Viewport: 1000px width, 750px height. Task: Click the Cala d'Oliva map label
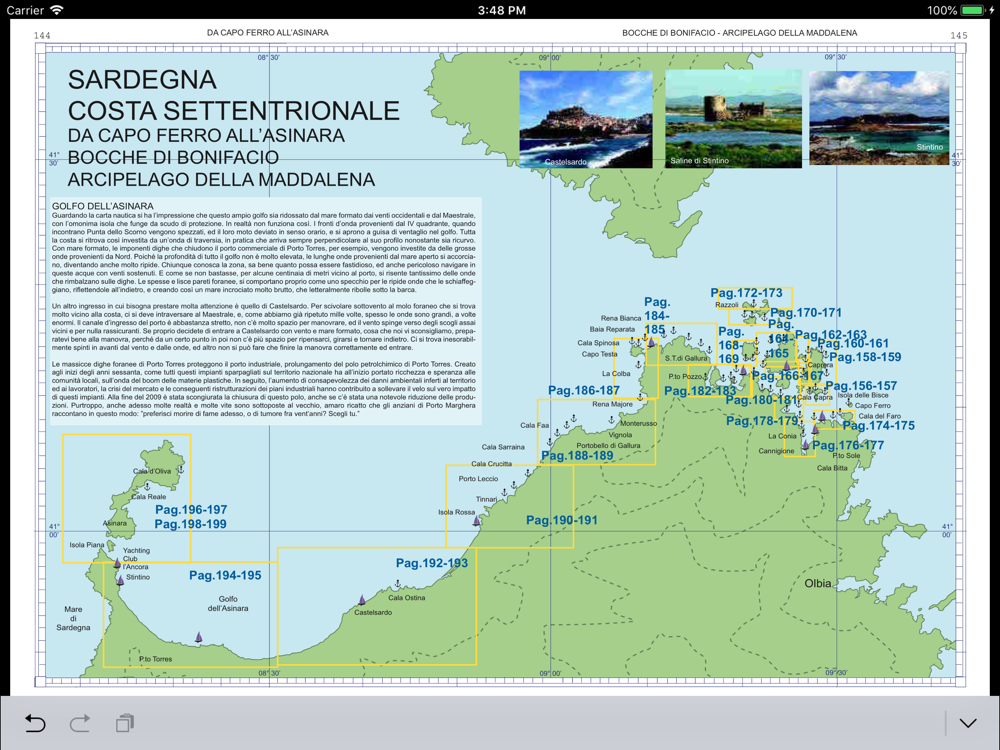point(152,471)
